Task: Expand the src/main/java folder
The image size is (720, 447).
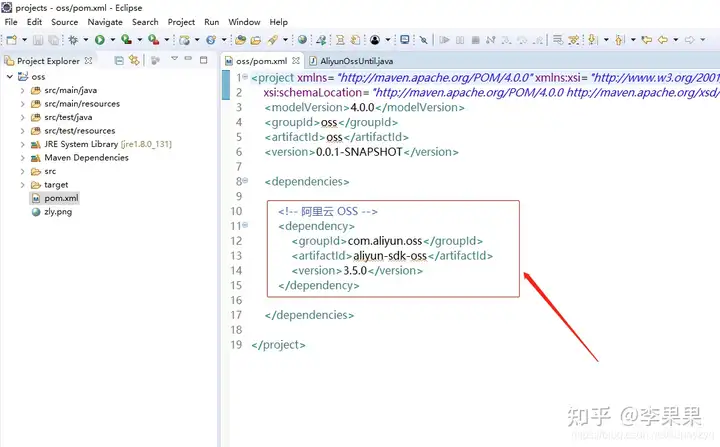Action: [x=22, y=91]
